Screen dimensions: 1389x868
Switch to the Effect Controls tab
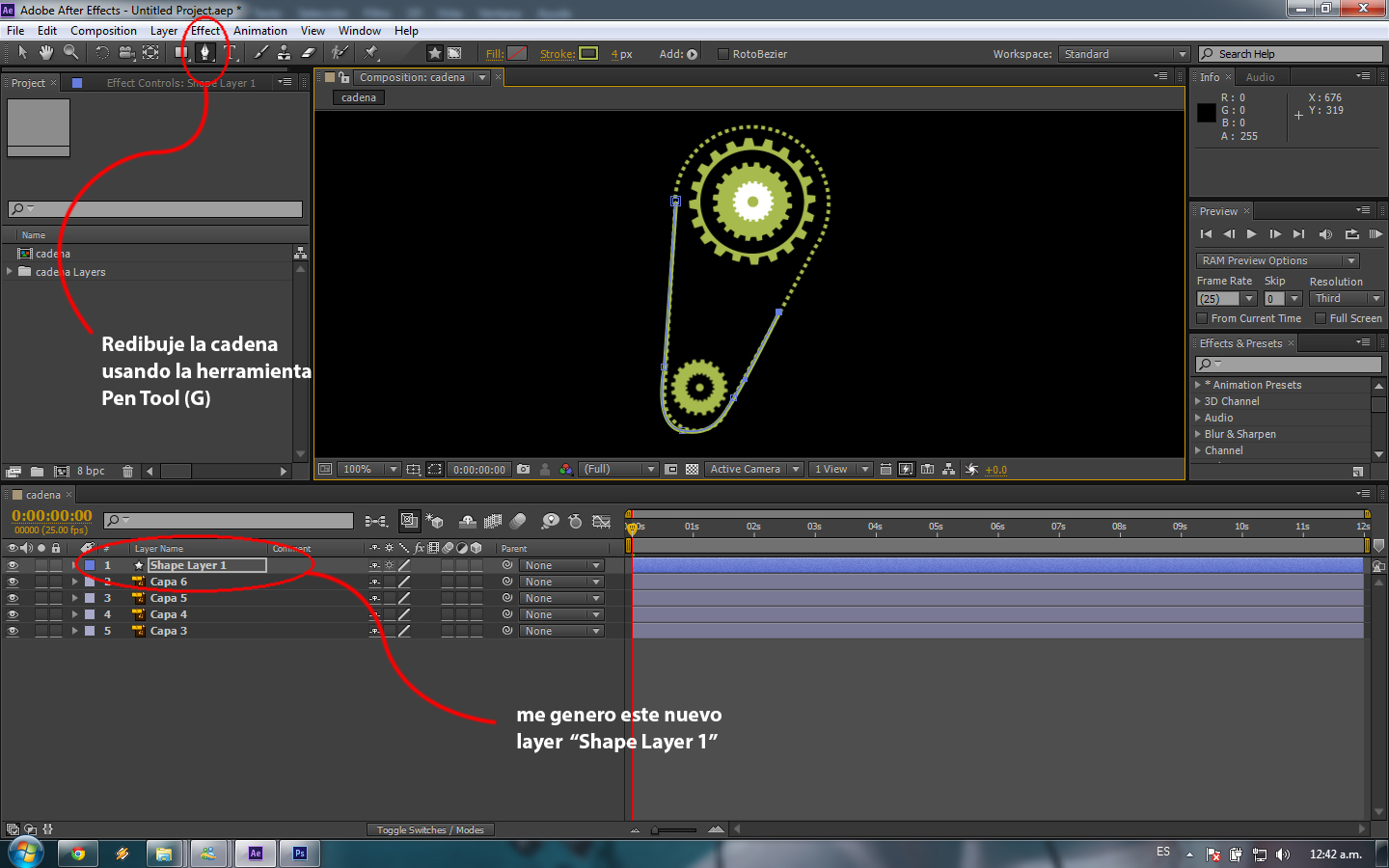point(181,83)
